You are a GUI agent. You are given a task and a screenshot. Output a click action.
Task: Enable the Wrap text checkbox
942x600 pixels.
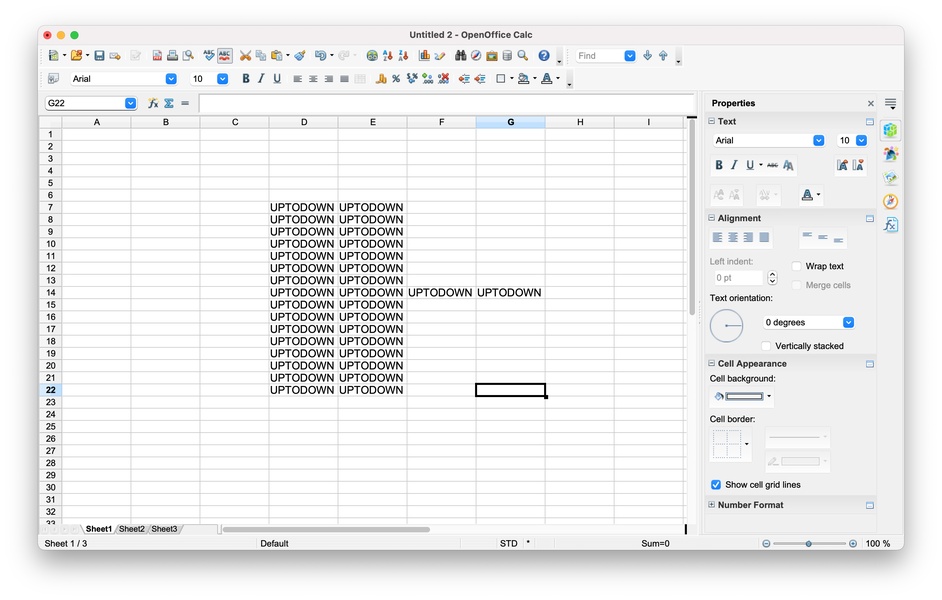797,267
